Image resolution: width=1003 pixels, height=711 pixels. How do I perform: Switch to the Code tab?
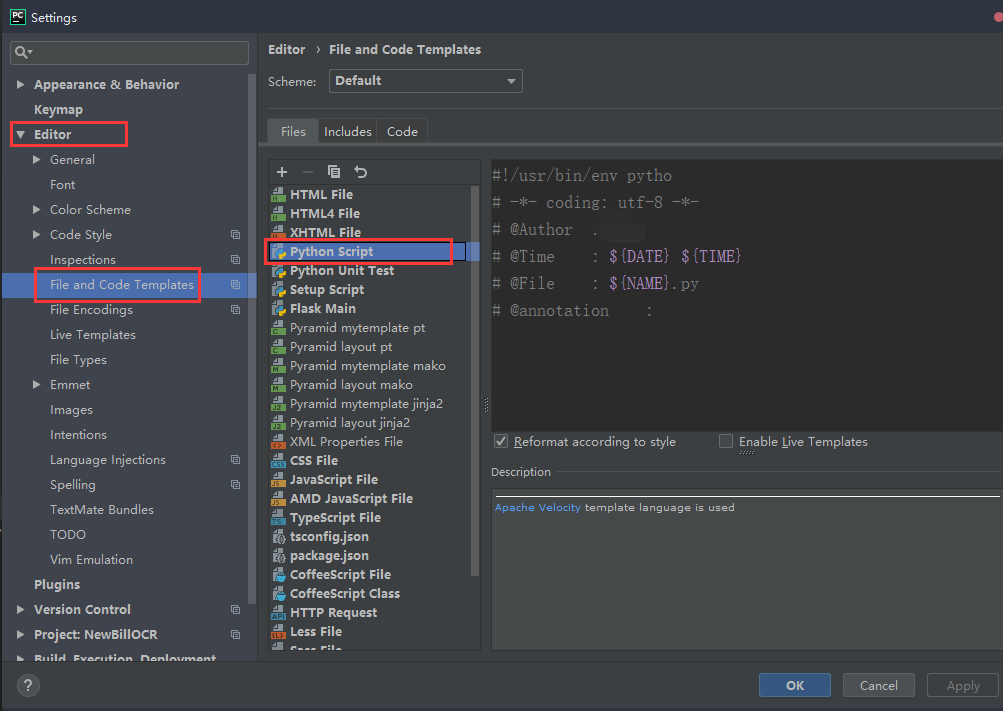point(402,131)
